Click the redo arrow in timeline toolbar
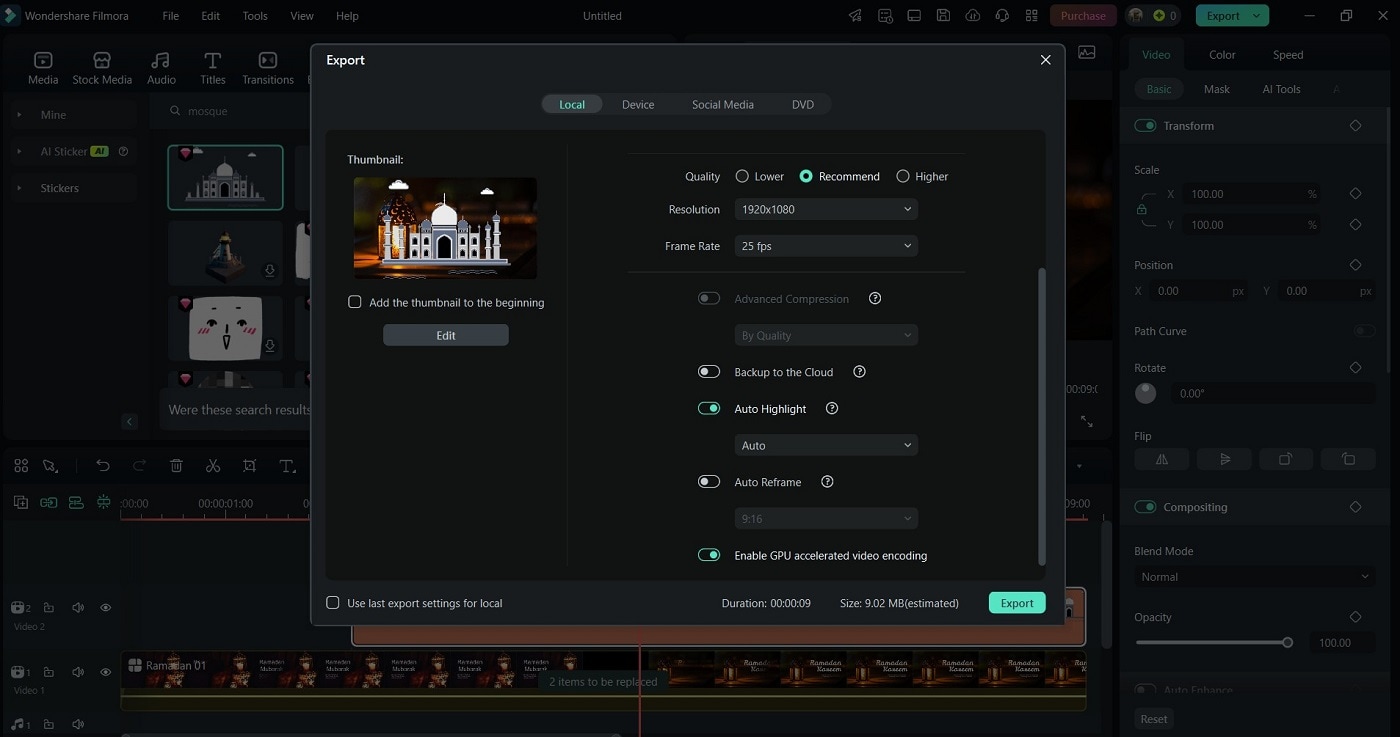This screenshot has width=1400, height=737. click(x=139, y=466)
